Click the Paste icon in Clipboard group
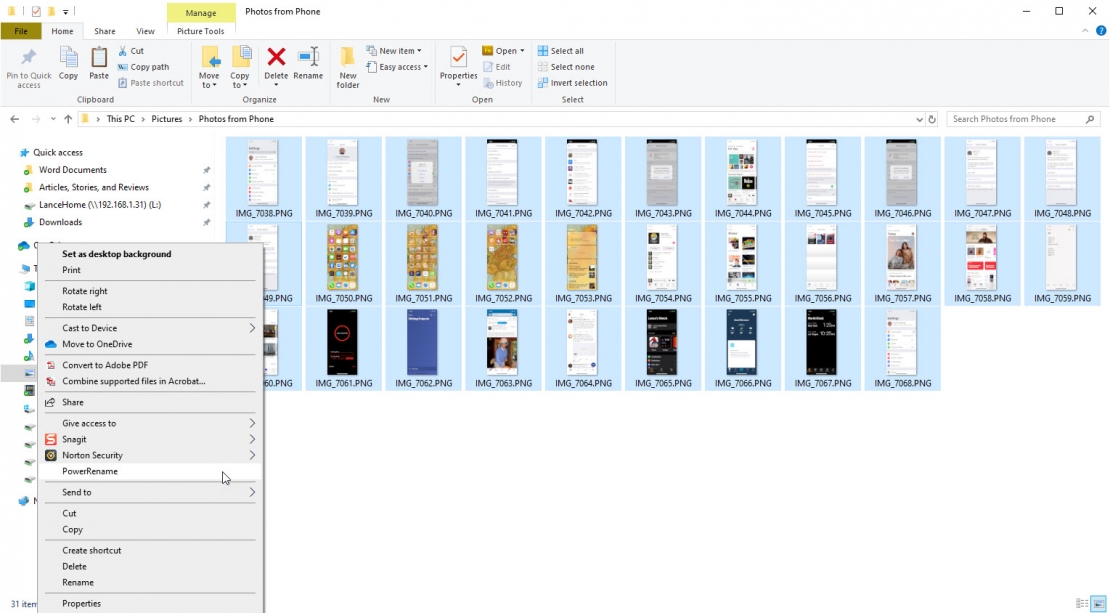The width and height of the screenshot is (1110, 613). pyautogui.click(x=99, y=58)
